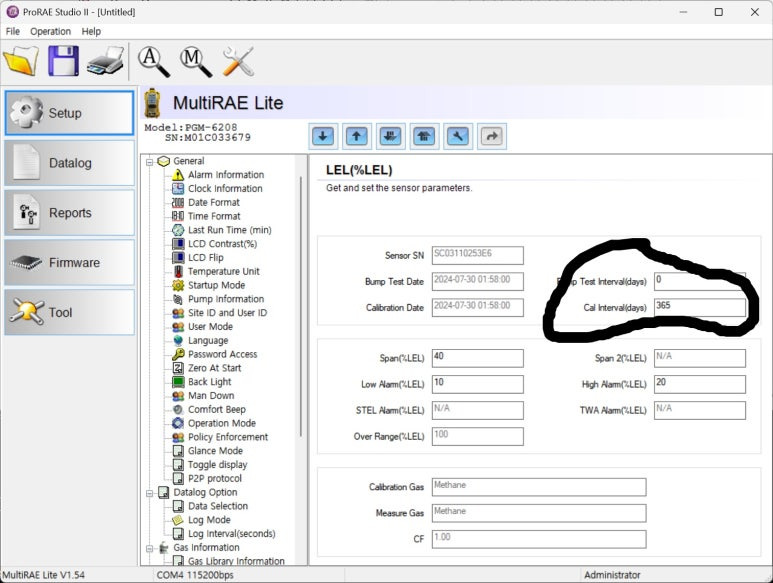Click the curved-arrow exit button

(492, 136)
